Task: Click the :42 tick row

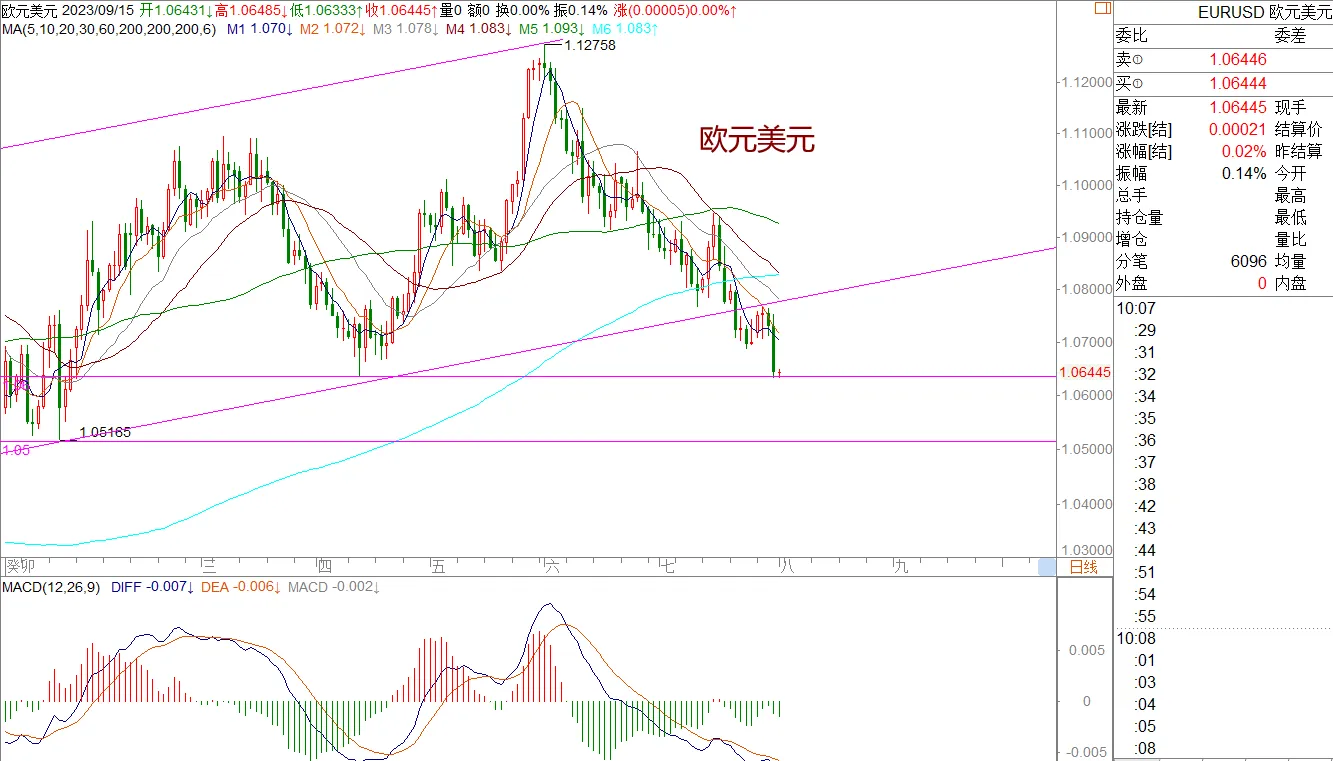Action: (1145, 506)
